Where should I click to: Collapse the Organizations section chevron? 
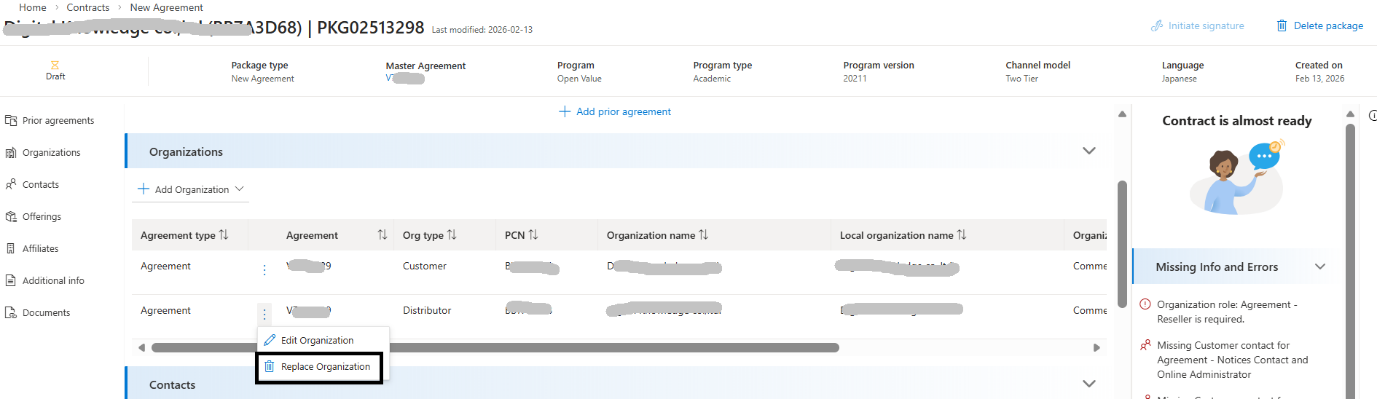[x=1089, y=151]
